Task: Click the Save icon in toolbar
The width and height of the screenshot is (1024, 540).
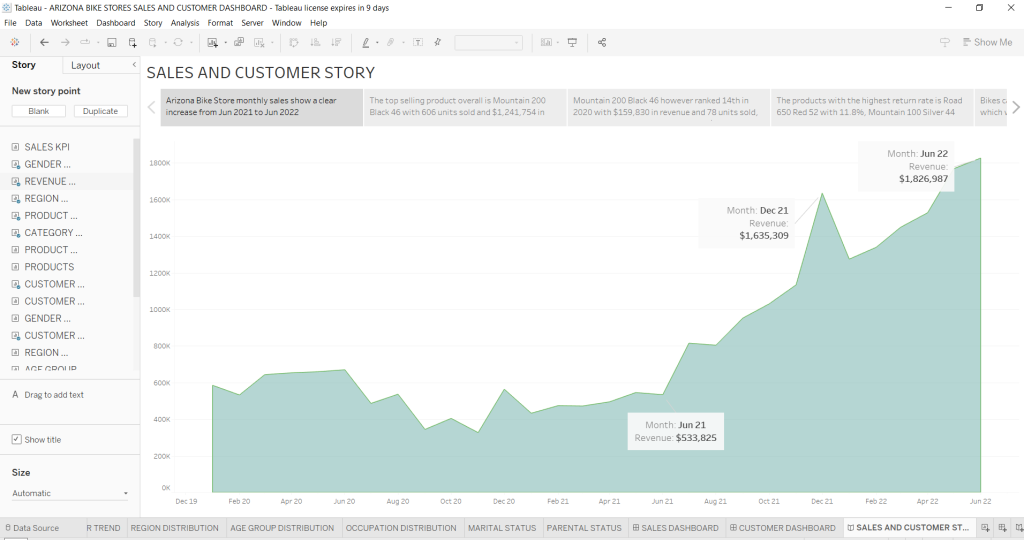Action: (x=111, y=43)
